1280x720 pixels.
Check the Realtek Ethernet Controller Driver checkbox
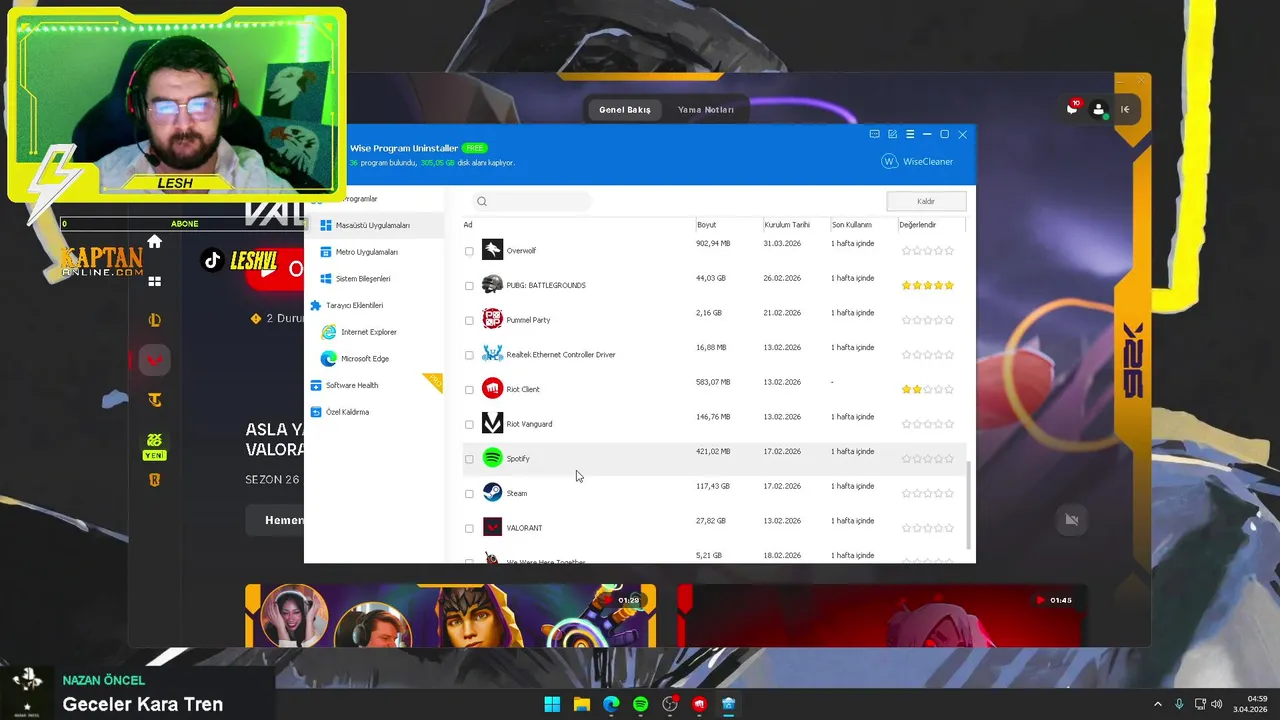469,355
